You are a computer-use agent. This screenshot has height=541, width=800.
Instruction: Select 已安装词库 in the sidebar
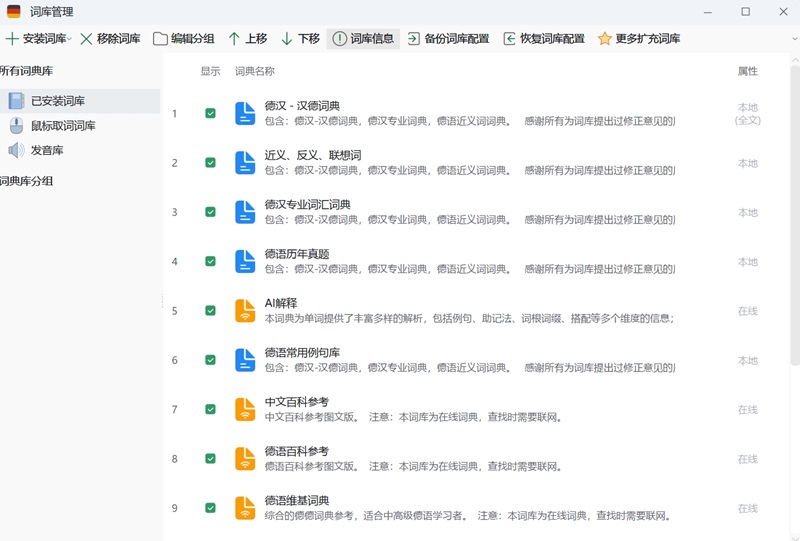click(58, 101)
